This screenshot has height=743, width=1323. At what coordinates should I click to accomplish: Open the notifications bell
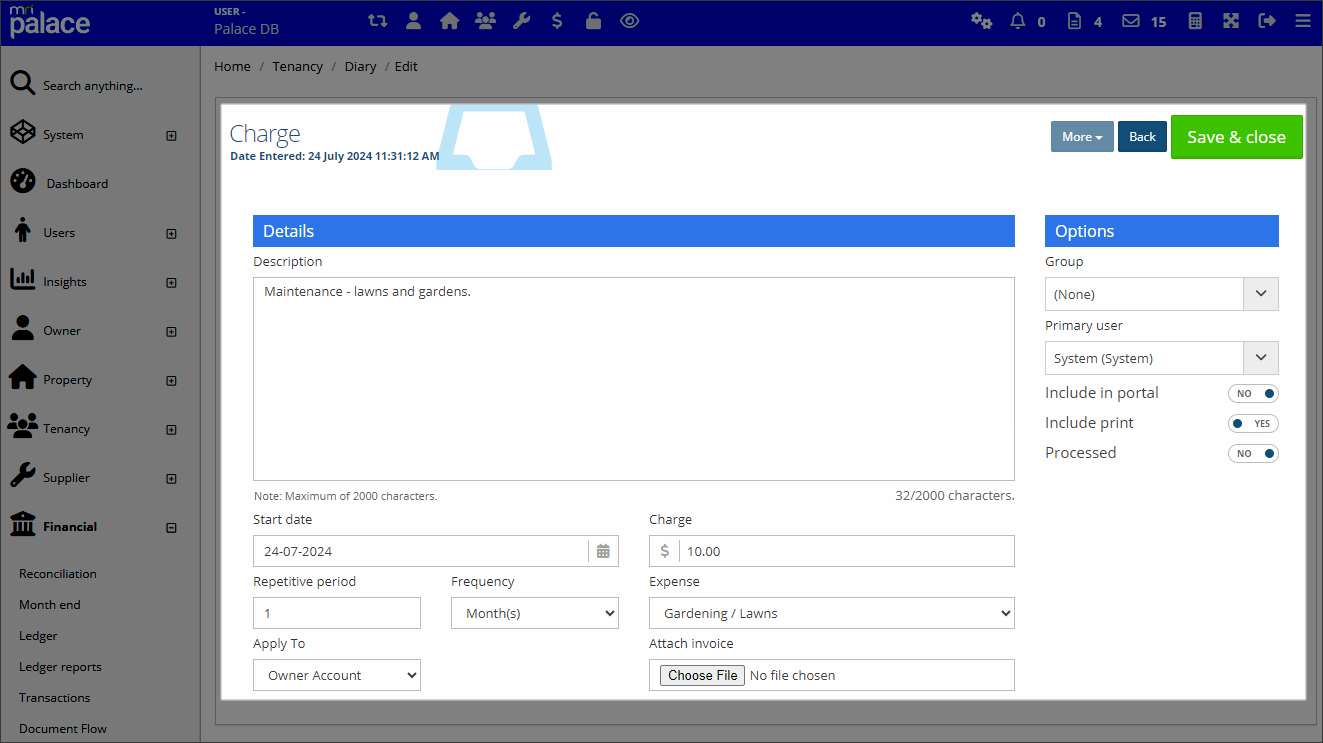pyautogui.click(x=1018, y=20)
